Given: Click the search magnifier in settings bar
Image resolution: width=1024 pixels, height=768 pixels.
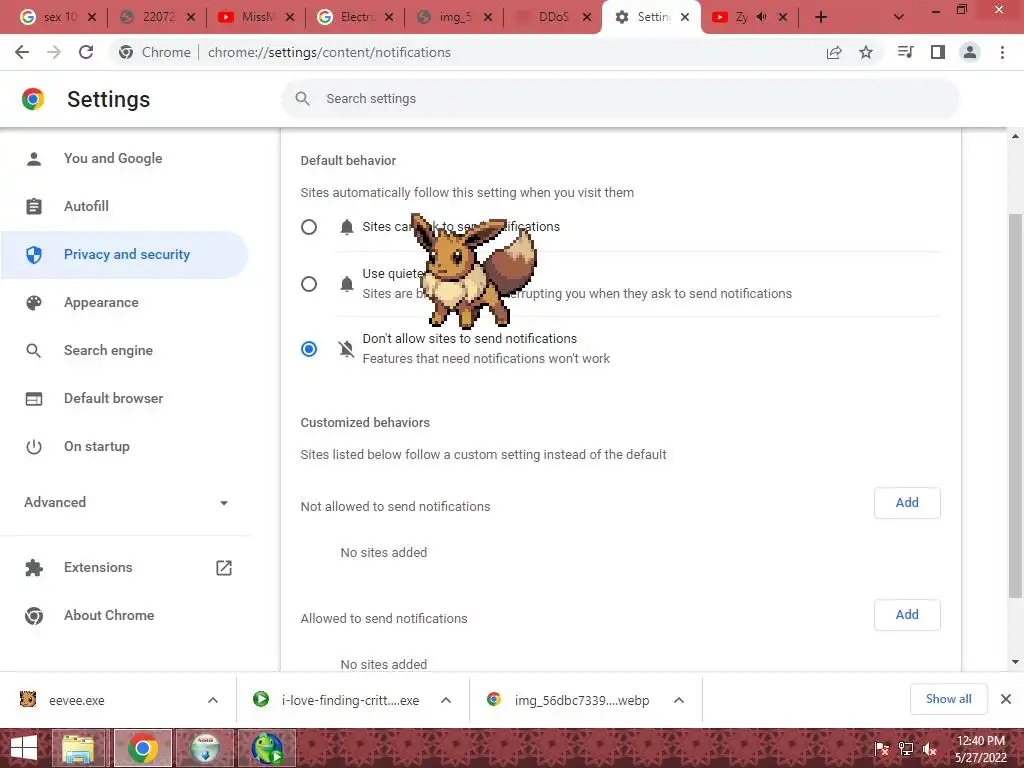Looking at the screenshot, I should tap(302, 99).
